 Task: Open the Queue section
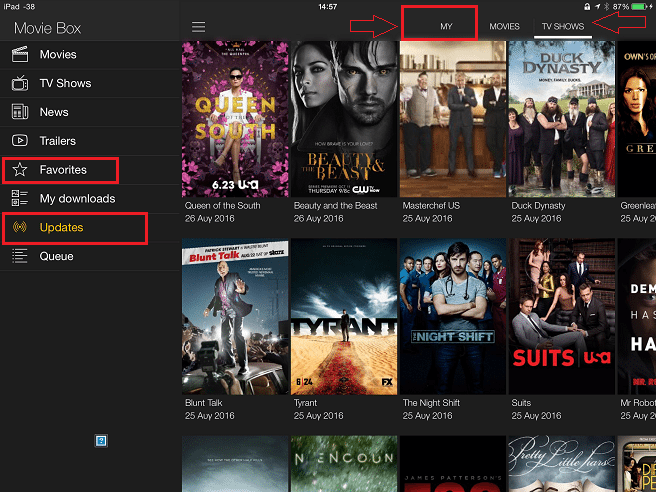pyautogui.click(x=90, y=256)
